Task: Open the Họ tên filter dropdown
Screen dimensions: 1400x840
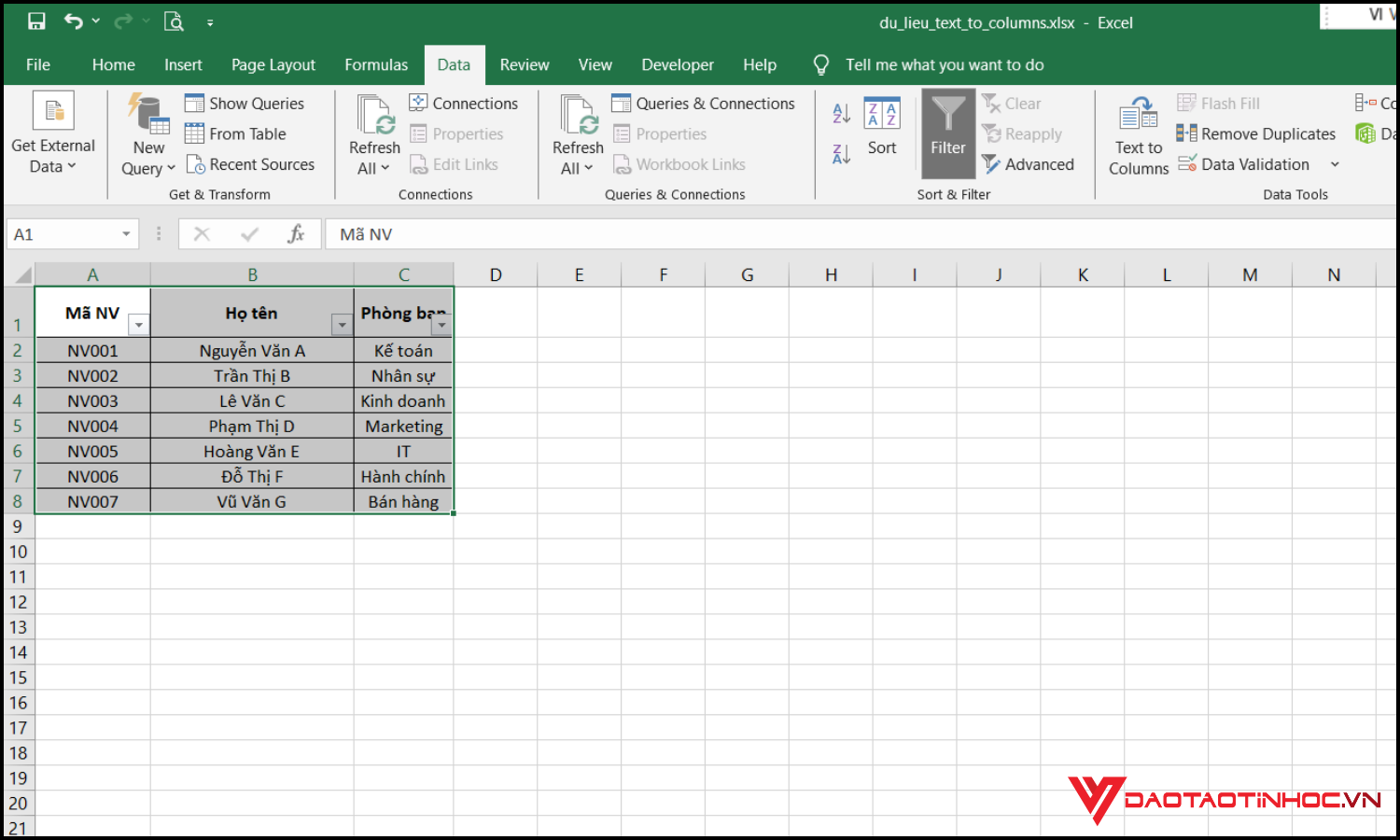Action: pos(342,325)
